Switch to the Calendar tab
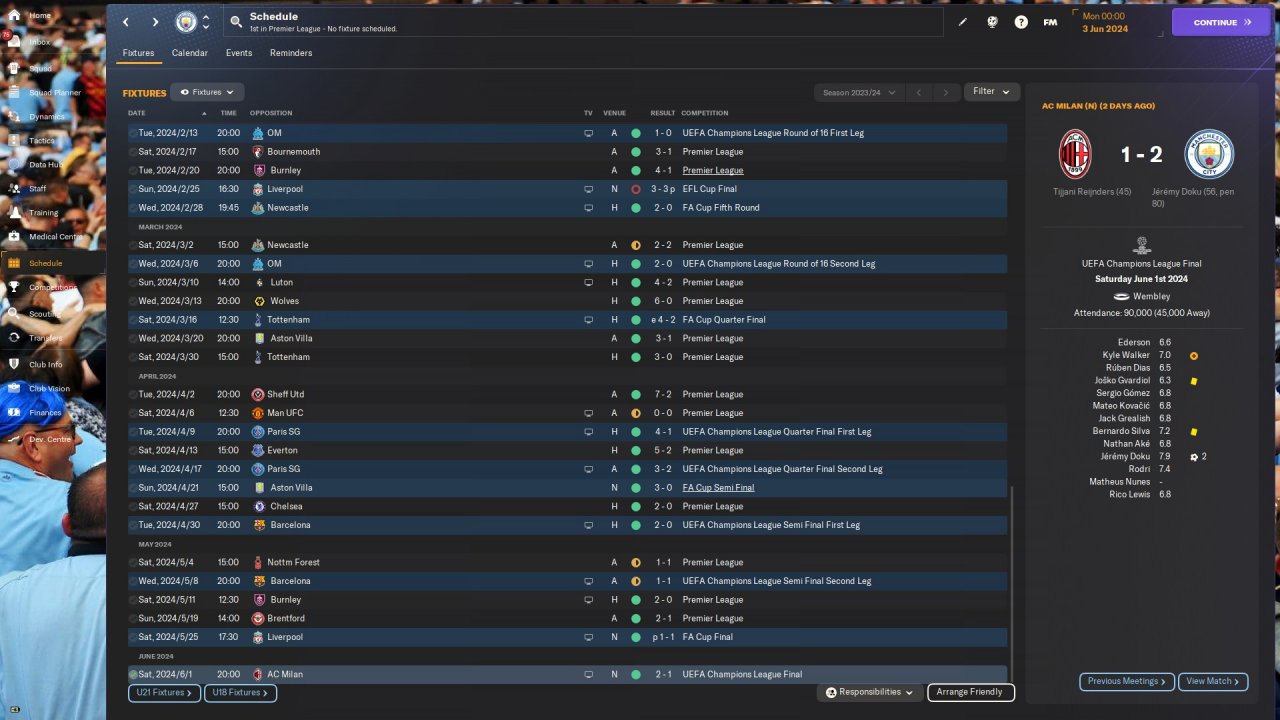 point(190,53)
